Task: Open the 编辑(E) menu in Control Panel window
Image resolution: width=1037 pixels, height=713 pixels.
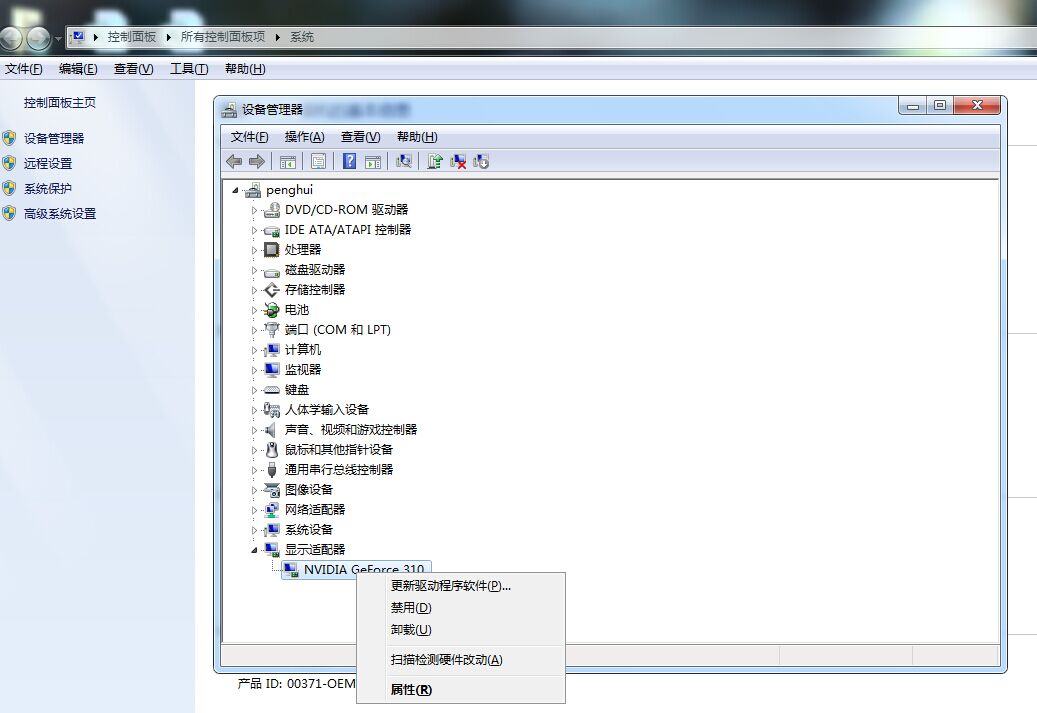Action: (x=78, y=69)
